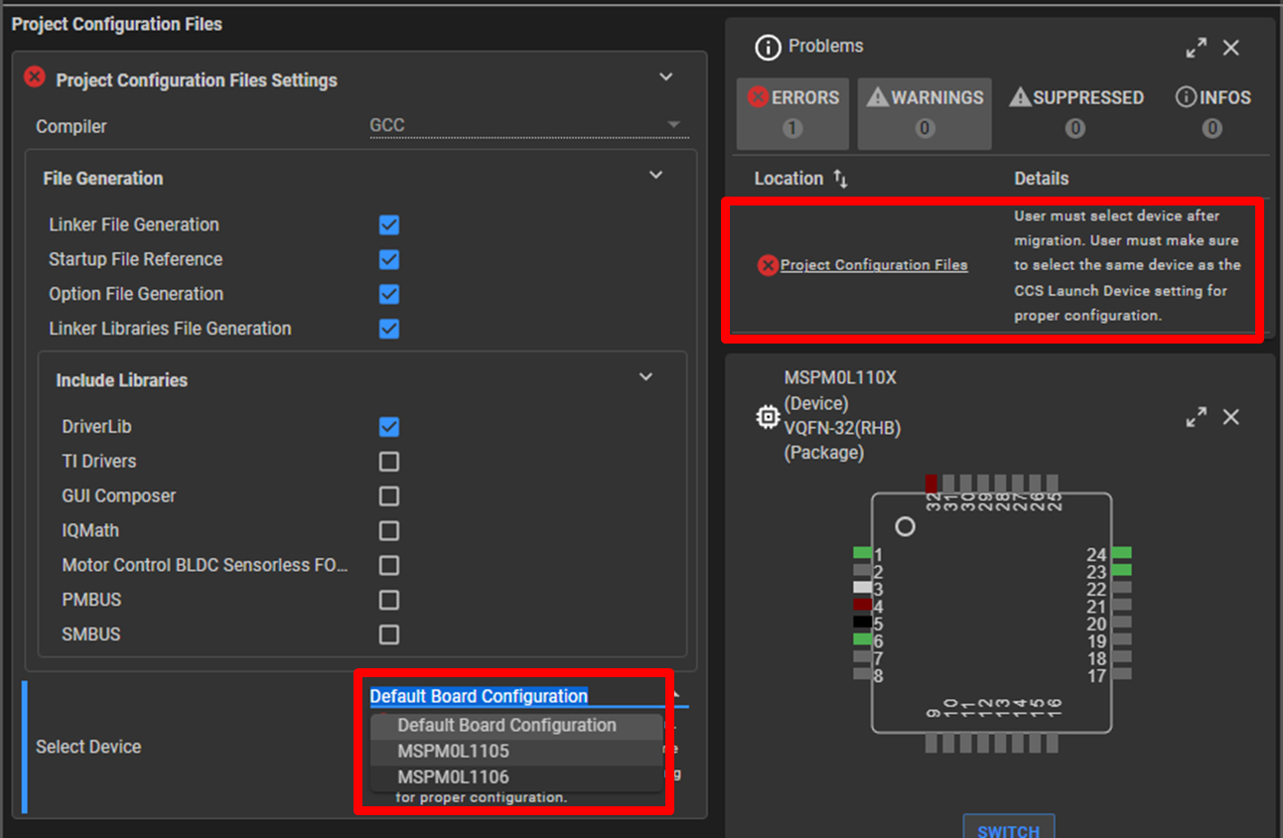Open the Compiler GCC dropdown
Screen dimensions: 1283x838
(x=528, y=126)
